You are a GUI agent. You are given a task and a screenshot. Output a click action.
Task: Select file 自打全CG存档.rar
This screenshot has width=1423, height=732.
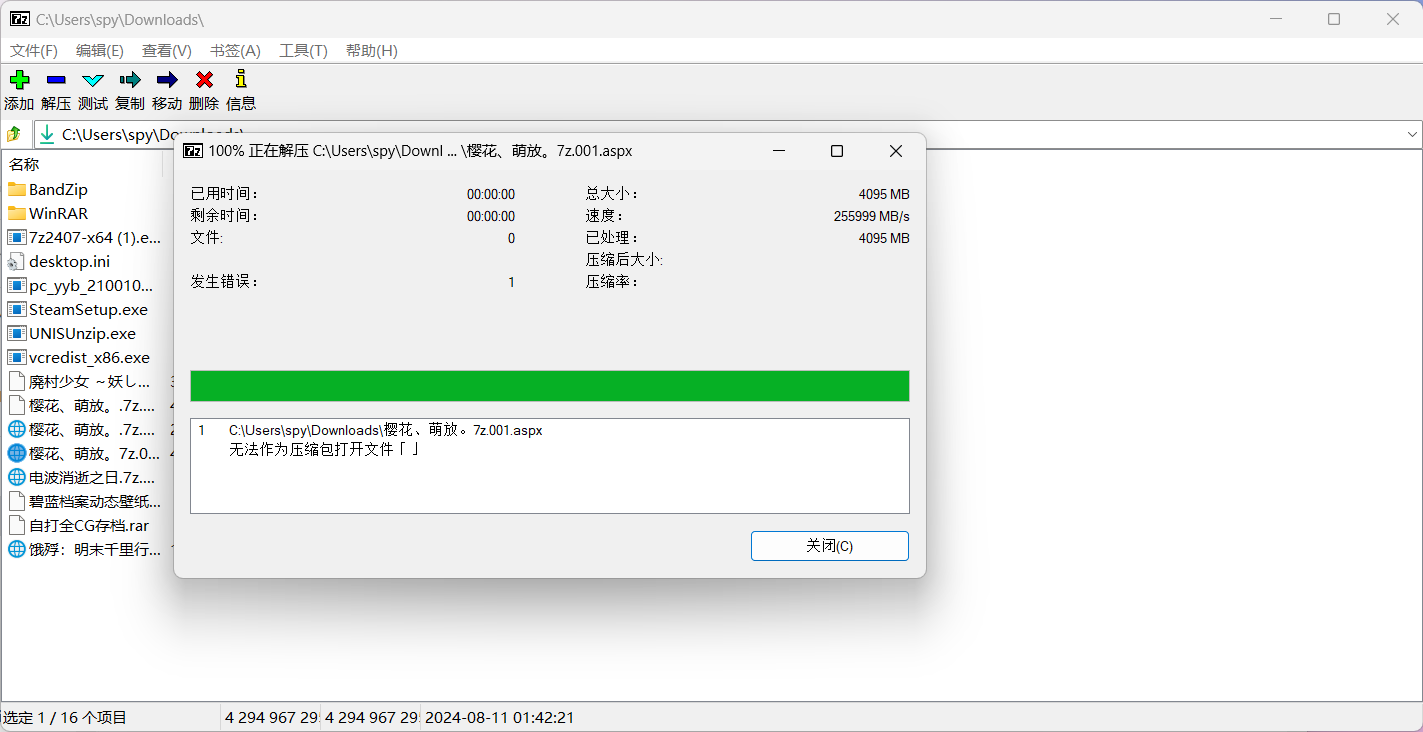(x=89, y=525)
